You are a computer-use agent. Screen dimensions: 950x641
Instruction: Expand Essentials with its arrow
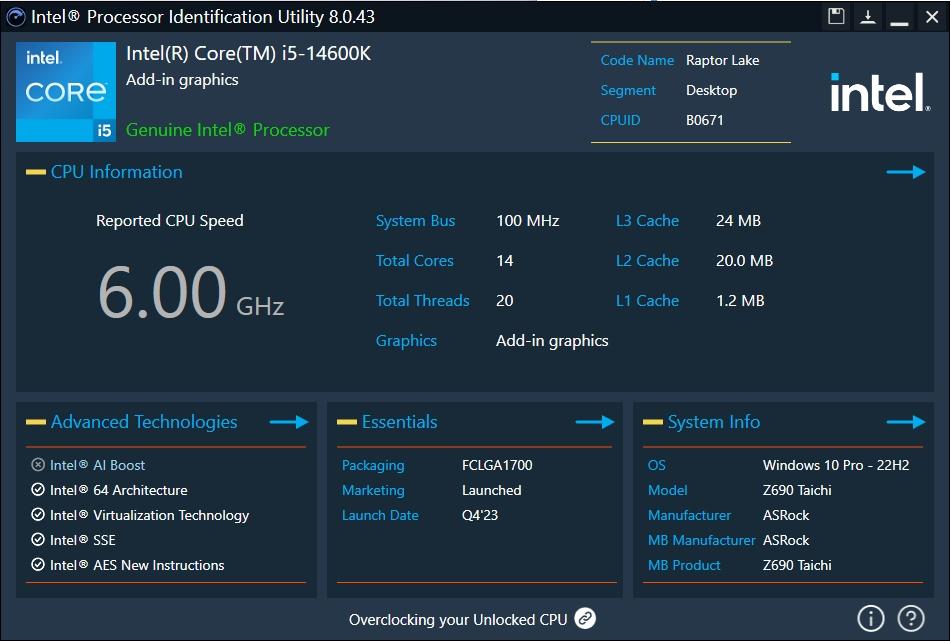(595, 422)
